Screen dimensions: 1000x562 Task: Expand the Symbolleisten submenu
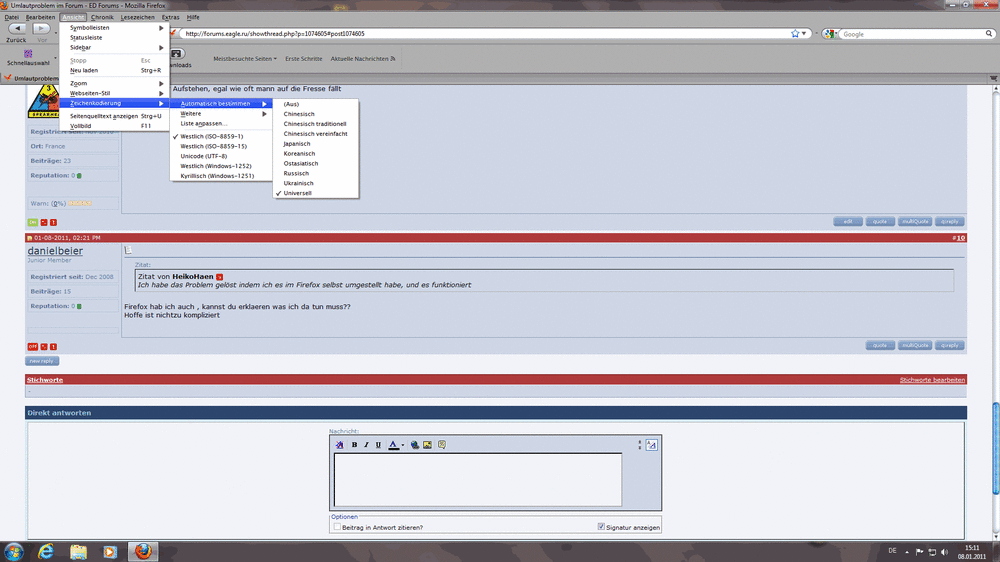coord(114,27)
